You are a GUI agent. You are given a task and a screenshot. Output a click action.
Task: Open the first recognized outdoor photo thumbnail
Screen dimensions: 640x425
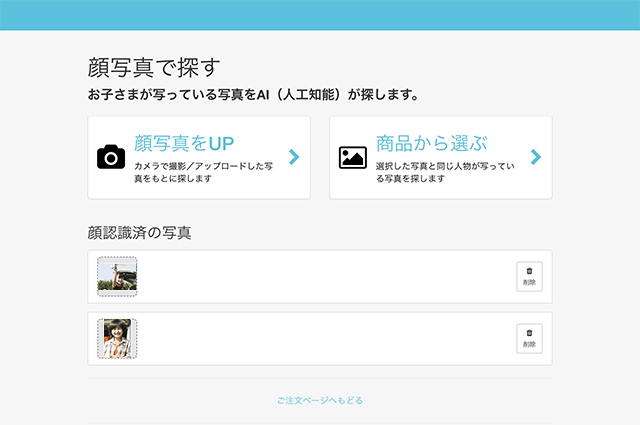tap(117, 276)
